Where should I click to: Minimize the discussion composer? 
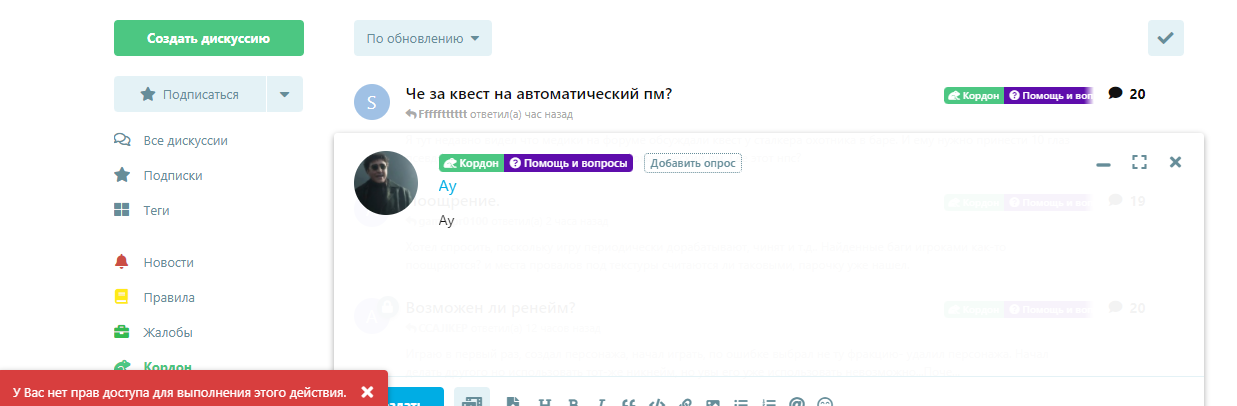(x=1103, y=162)
